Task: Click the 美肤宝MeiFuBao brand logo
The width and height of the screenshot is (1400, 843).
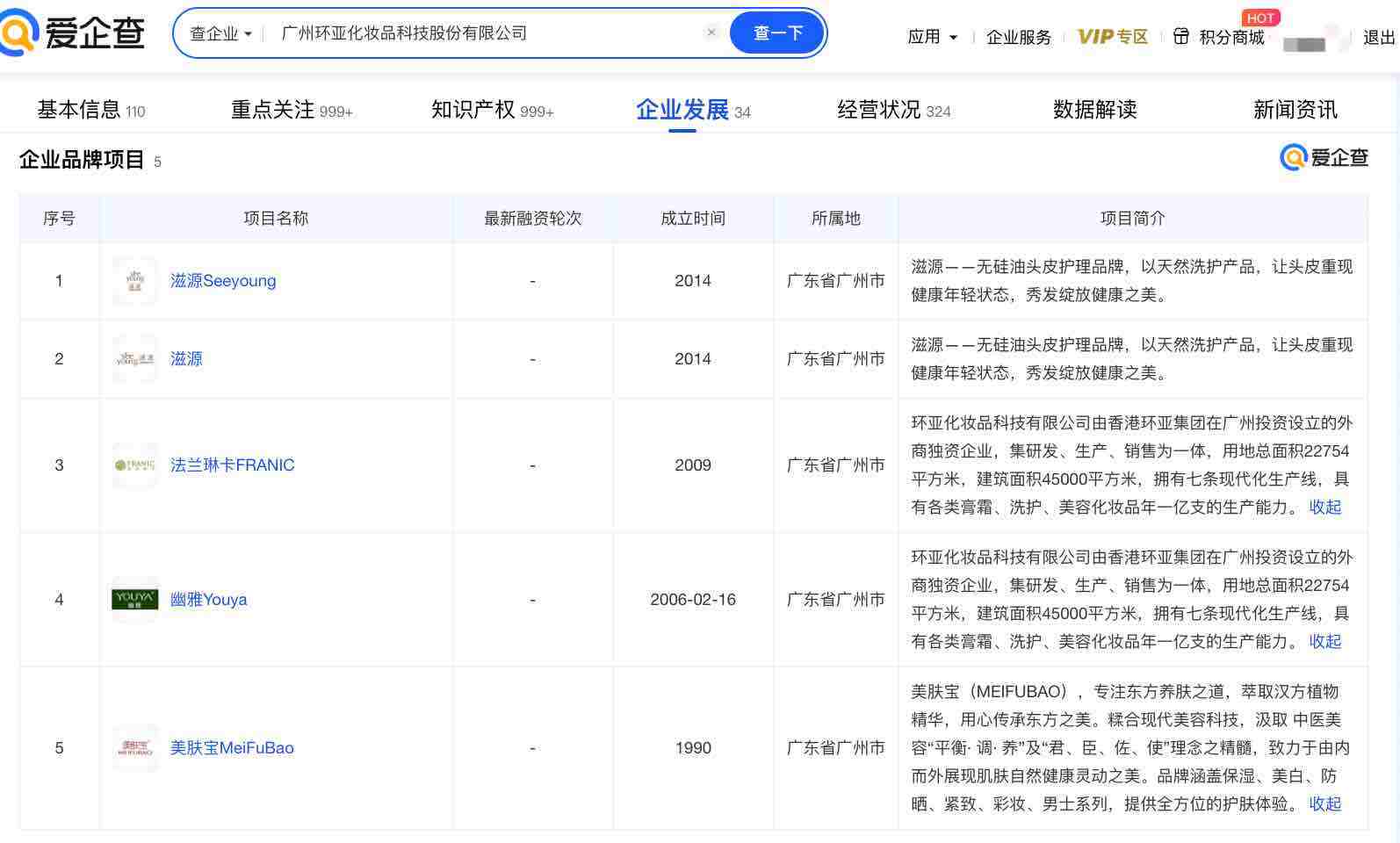Action: [135, 748]
